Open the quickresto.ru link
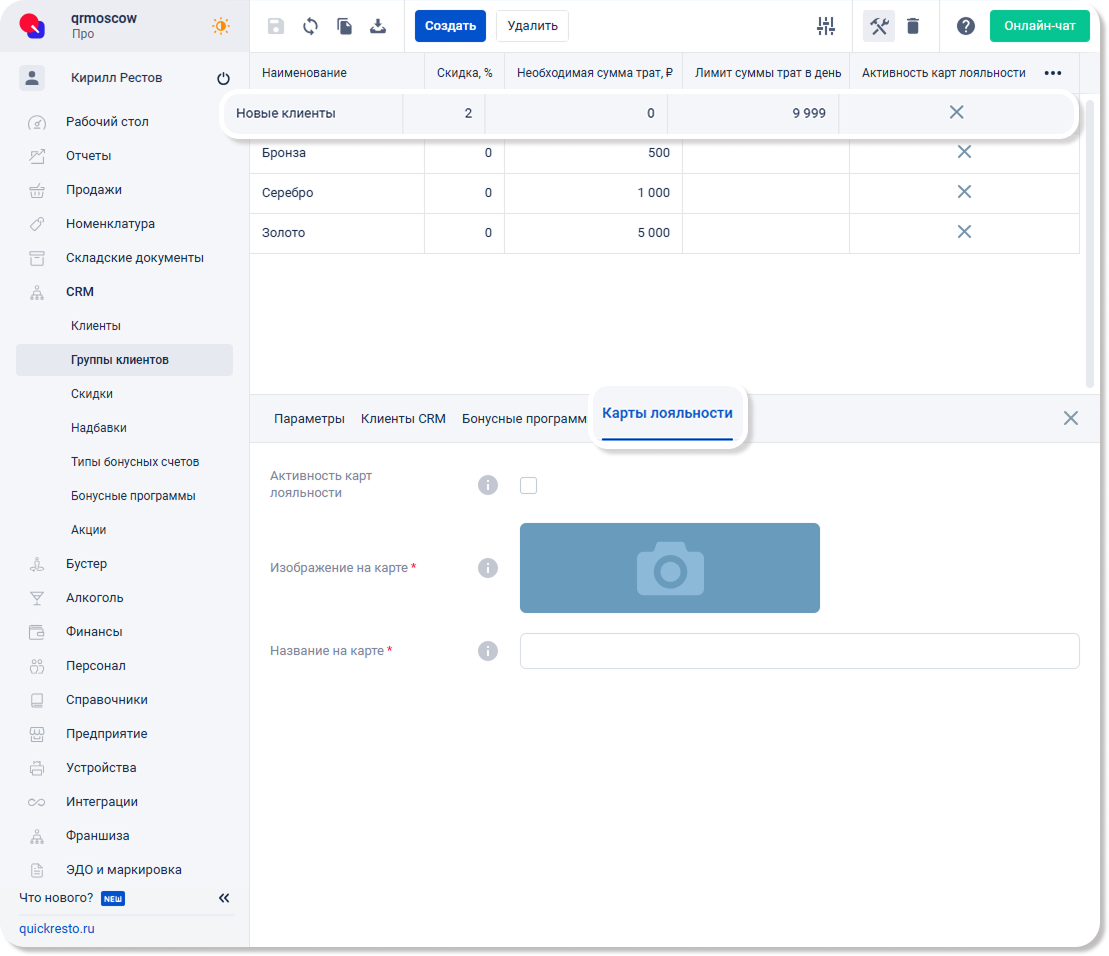The height and width of the screenshot is (956, 1109). [57, 928]
